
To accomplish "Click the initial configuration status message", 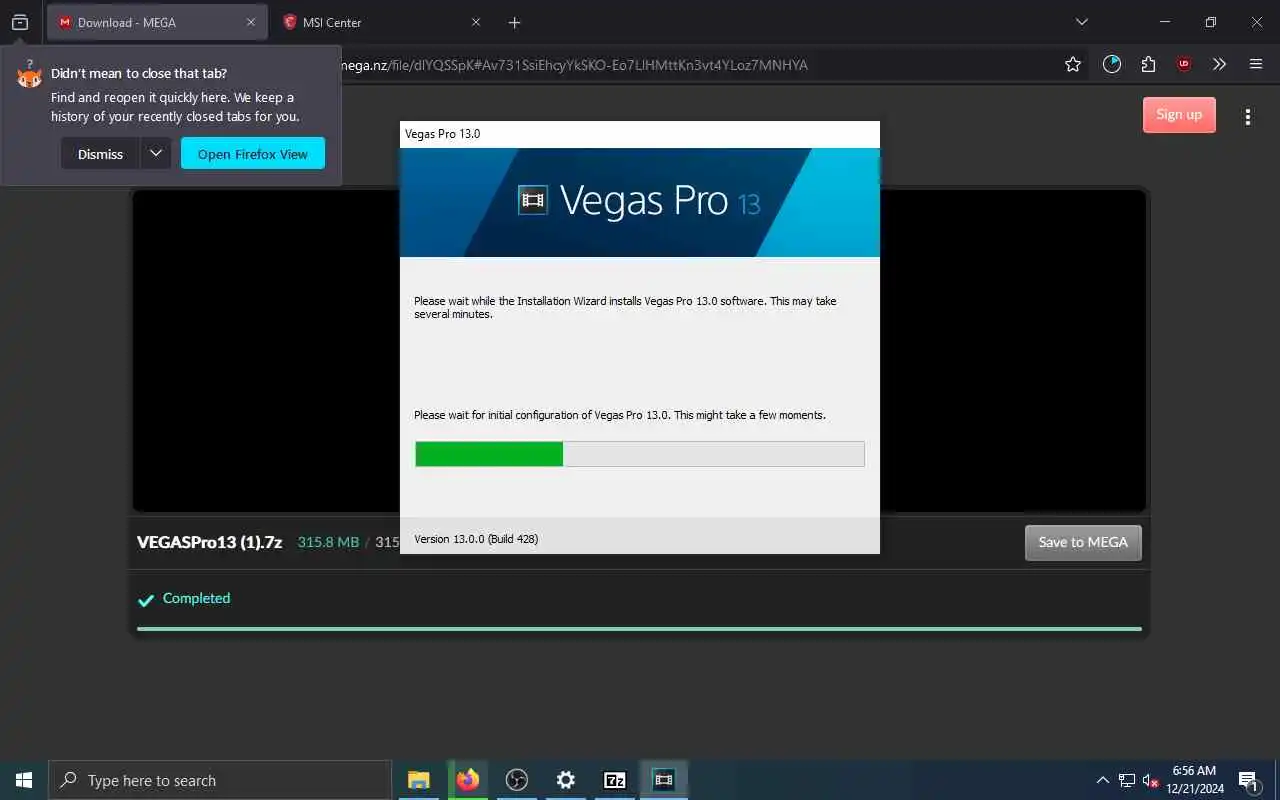I will (620, 415).
